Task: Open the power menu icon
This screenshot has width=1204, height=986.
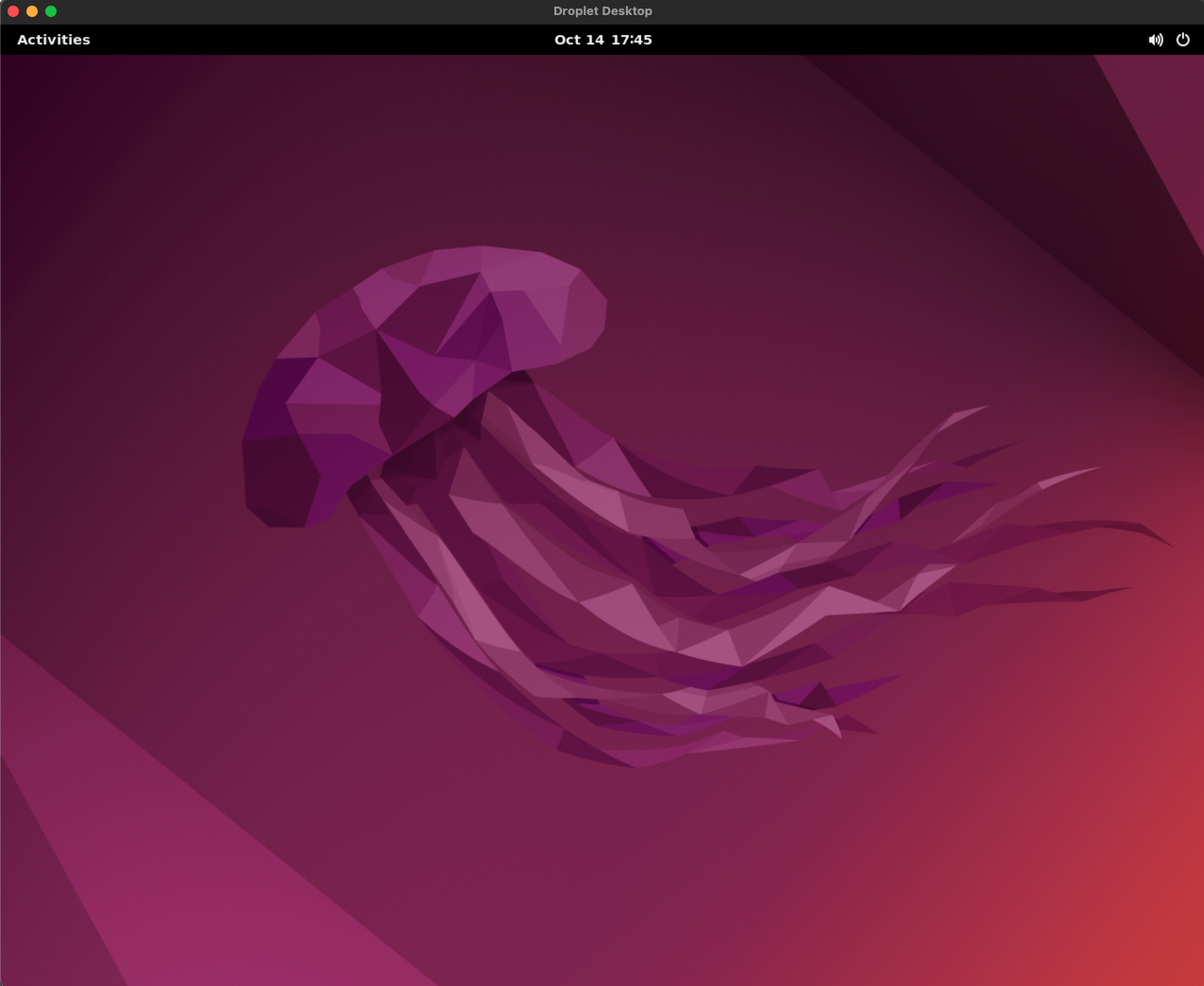Action: click(x=1182, y=40)
